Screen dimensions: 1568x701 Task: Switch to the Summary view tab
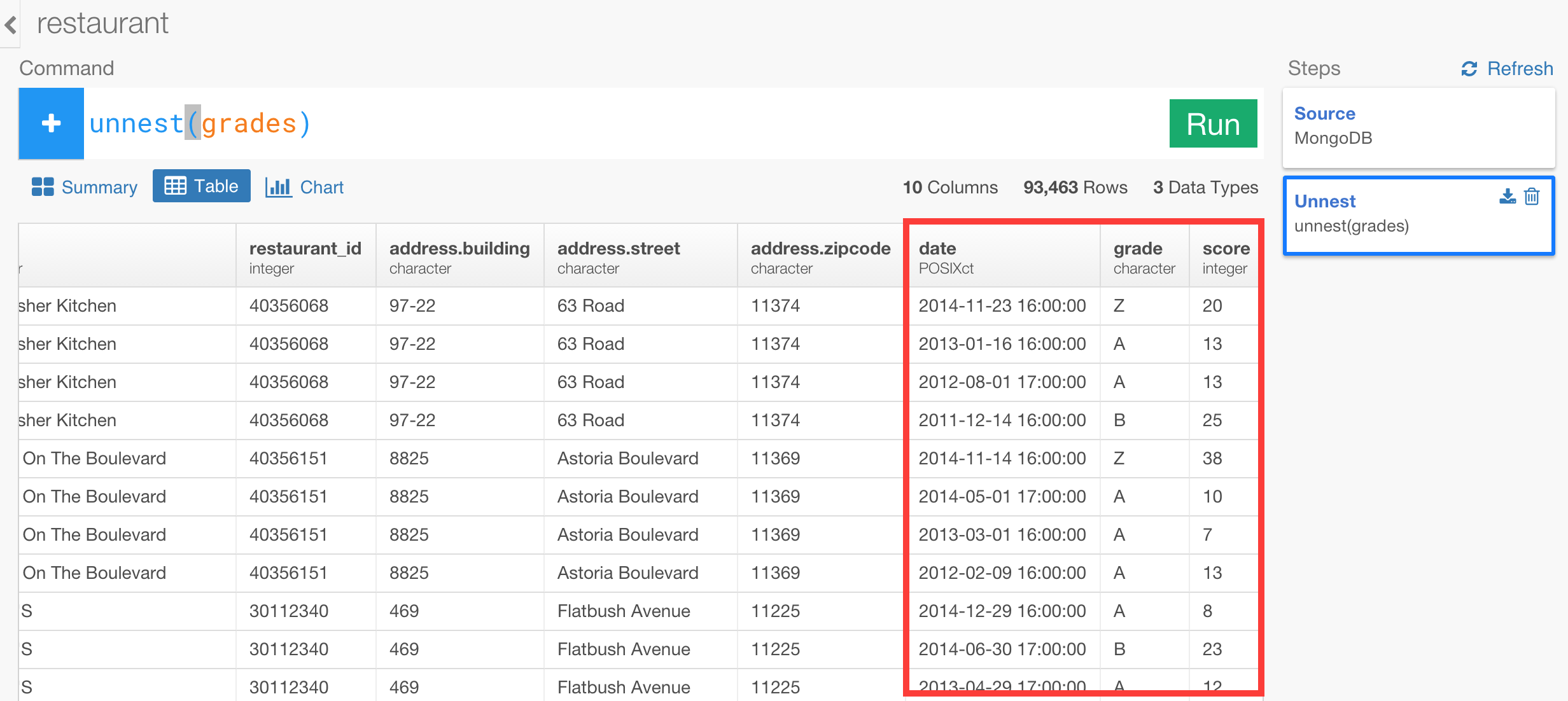[x=85, y=187]
